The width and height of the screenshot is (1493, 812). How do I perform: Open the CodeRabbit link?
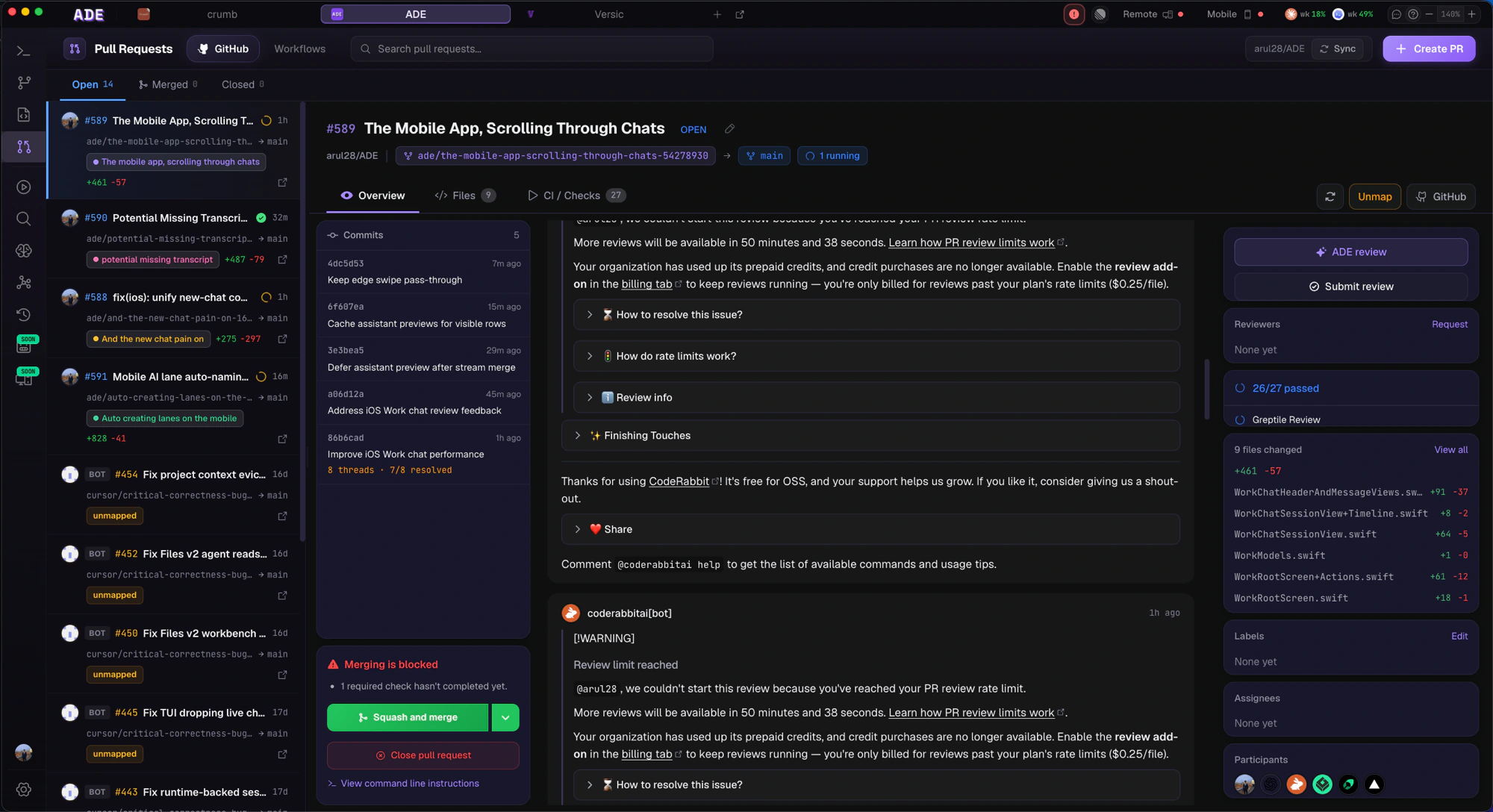coord(679,481)
